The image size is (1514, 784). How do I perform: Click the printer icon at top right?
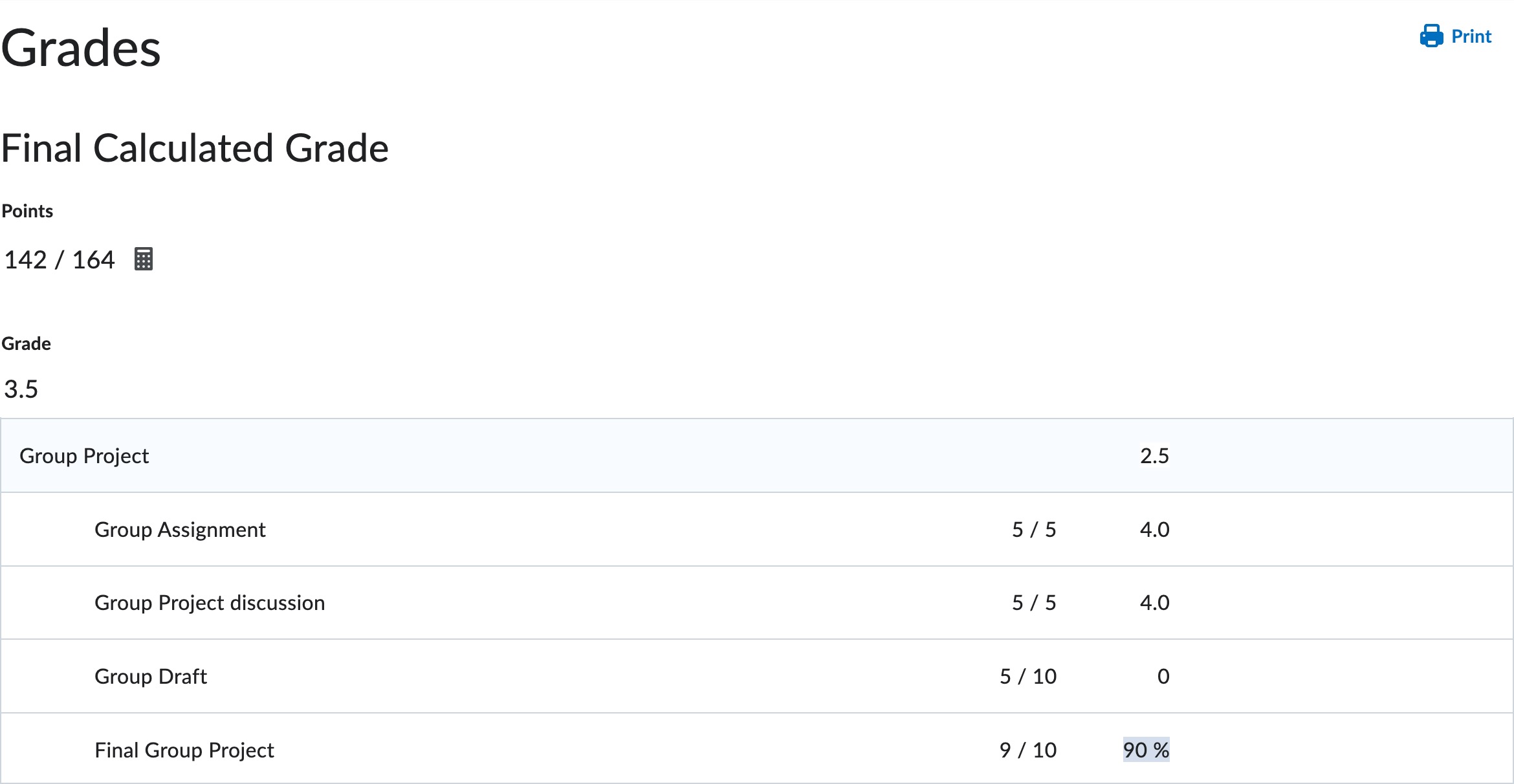pyautogui.click(x=1431, y=36)
